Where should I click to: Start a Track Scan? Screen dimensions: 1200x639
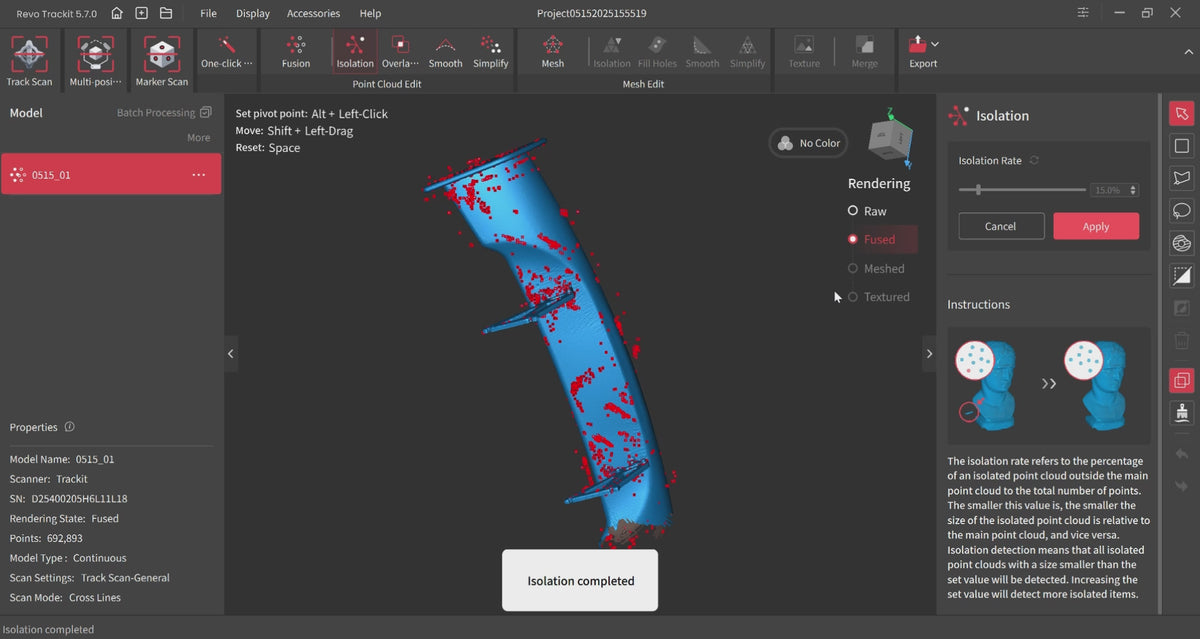(29, 60)
